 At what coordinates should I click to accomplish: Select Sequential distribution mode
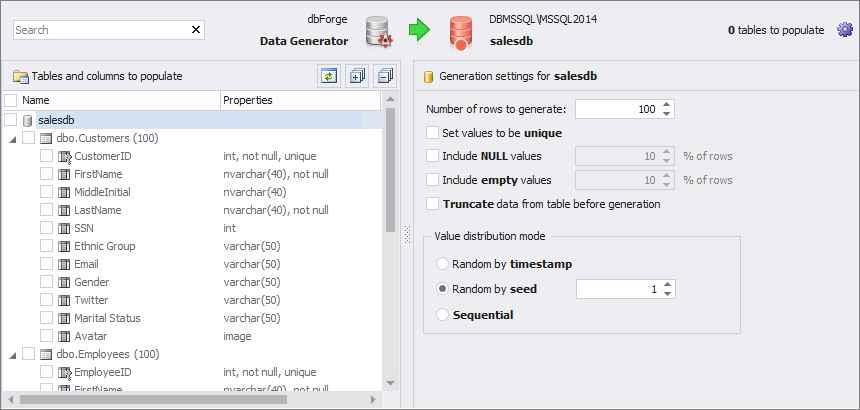coord(442,315)
